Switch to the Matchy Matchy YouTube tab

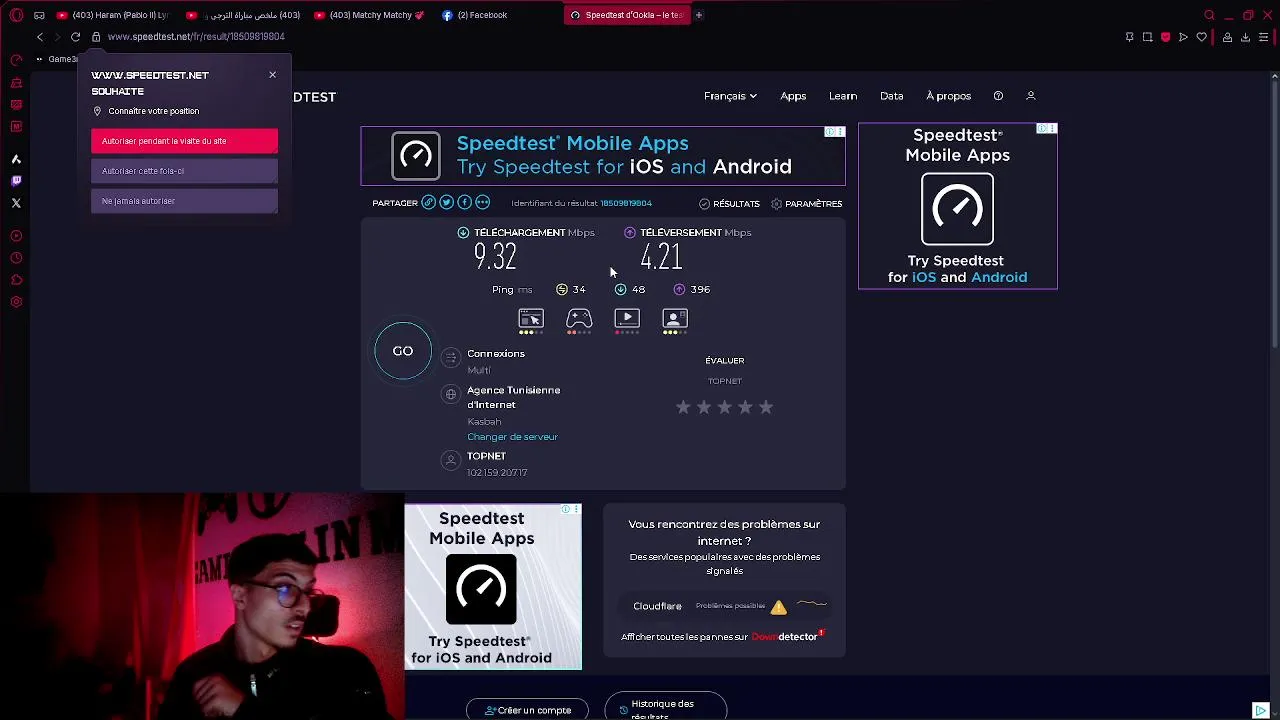pos(369,15)
